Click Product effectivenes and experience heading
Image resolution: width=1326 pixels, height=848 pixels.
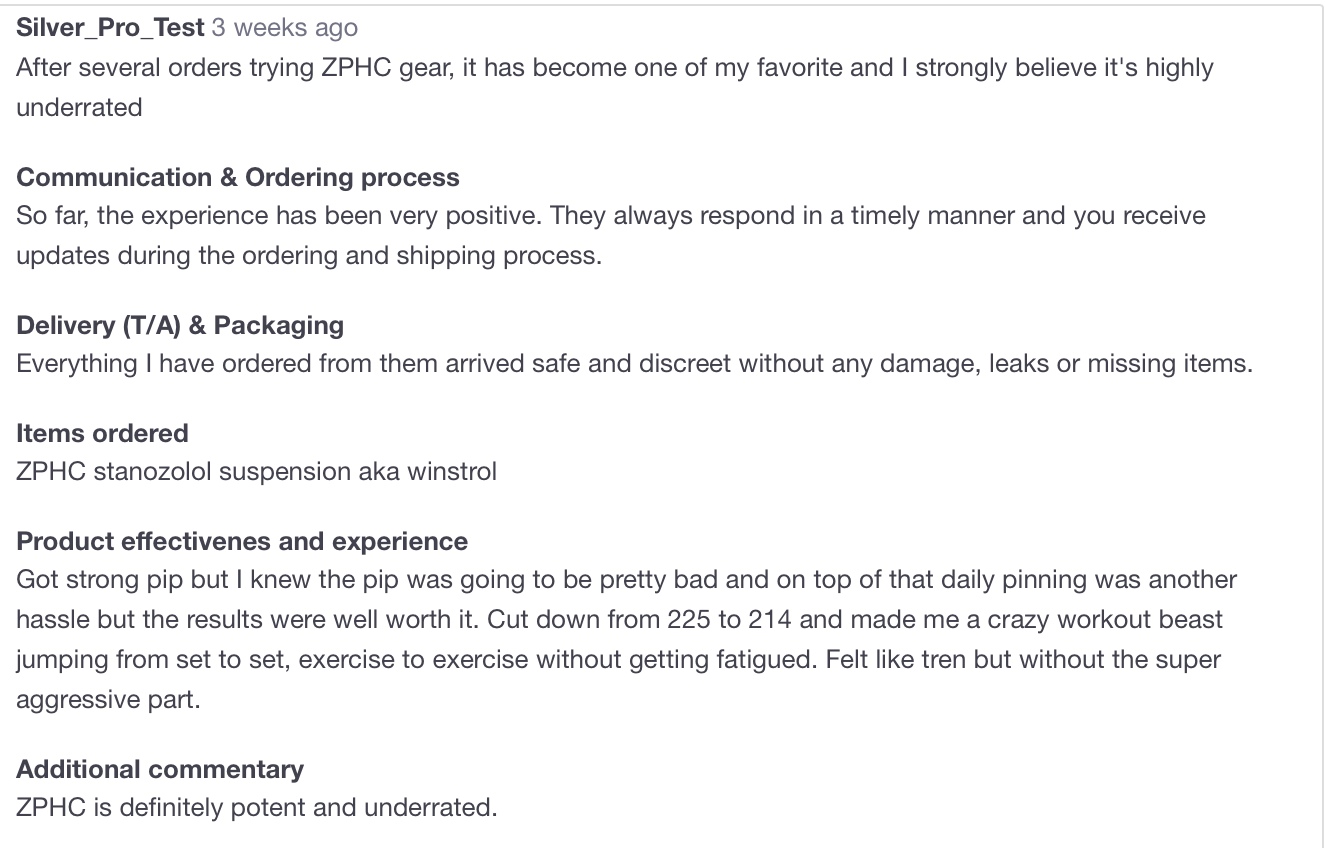tap(242, 541)
